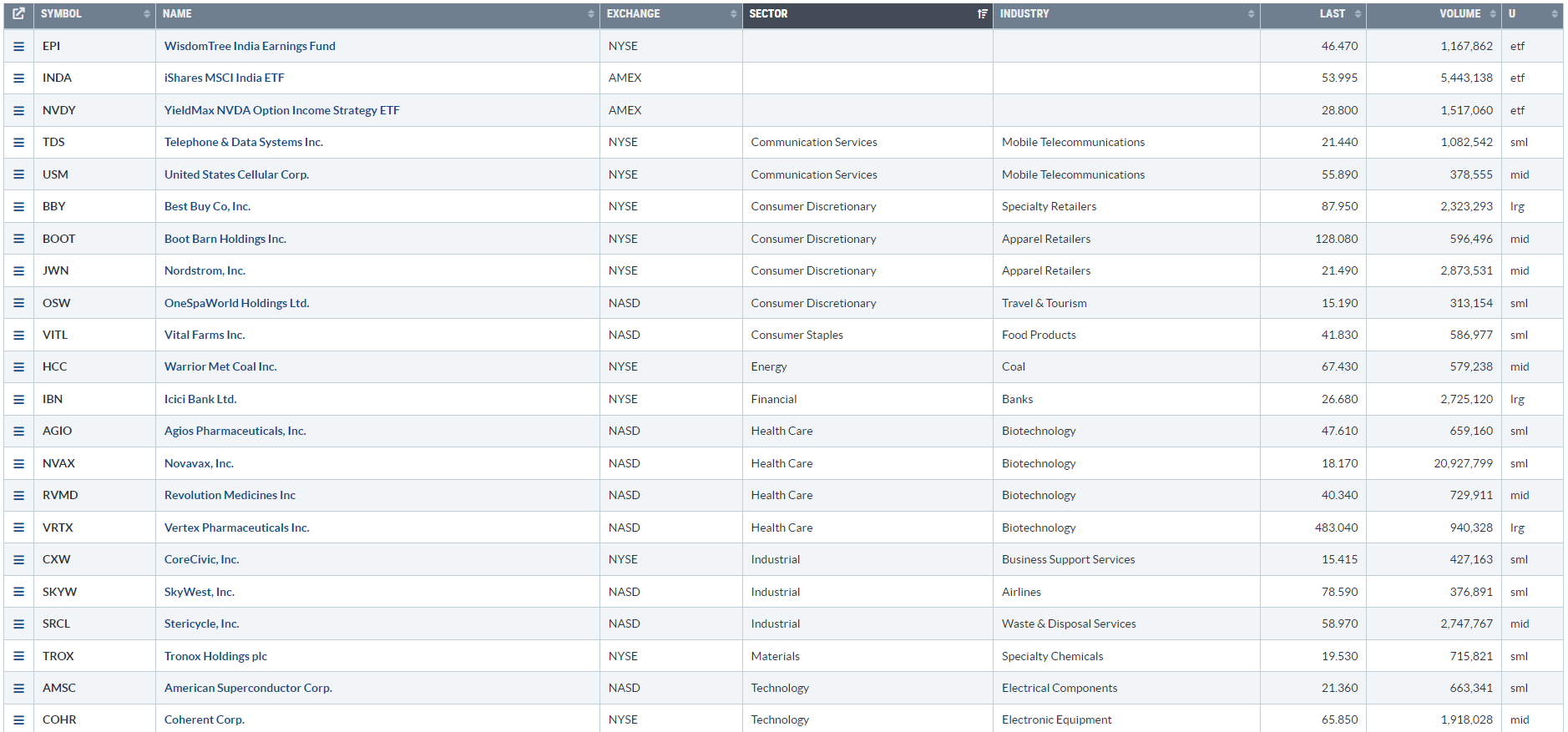1568x732 pixels.
Task: Open the row actions icon for VITL
Action: [18, 336]
